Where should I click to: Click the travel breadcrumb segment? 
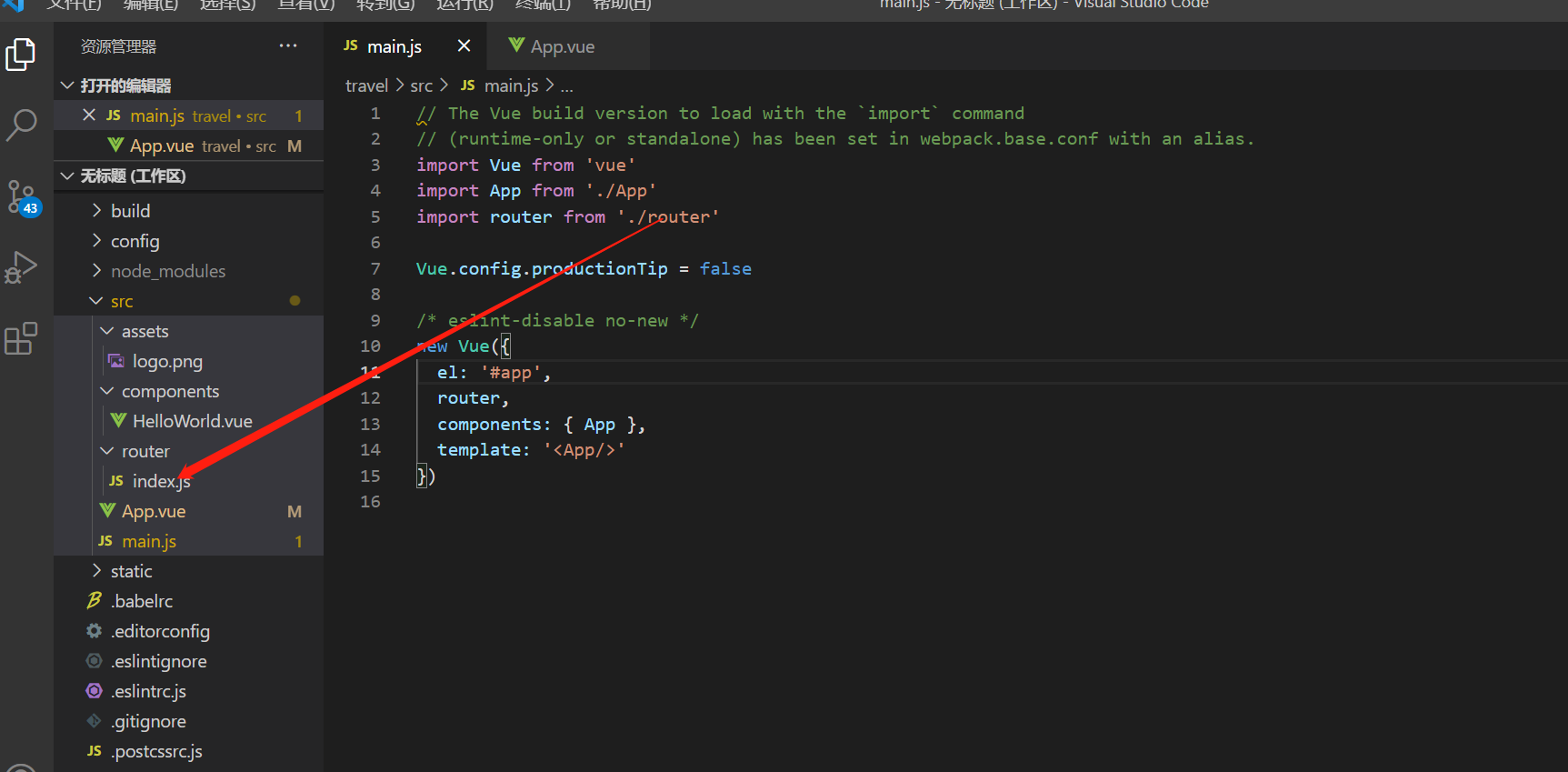click(366, 85)
